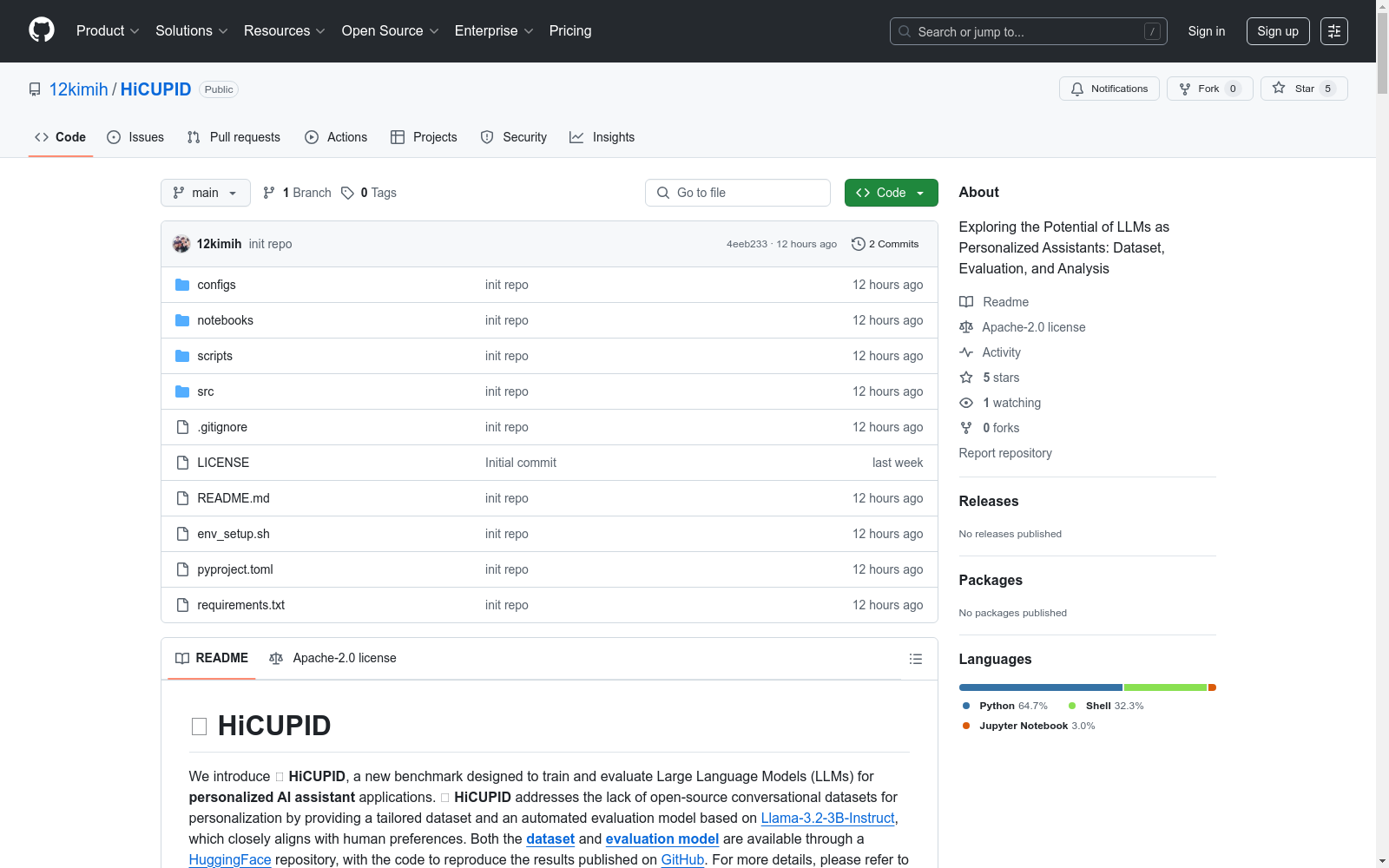The height and width of the screenshot is (868, 1389).
Task: Click the Shell language bar segment
Action: [x=1165, y=687]
